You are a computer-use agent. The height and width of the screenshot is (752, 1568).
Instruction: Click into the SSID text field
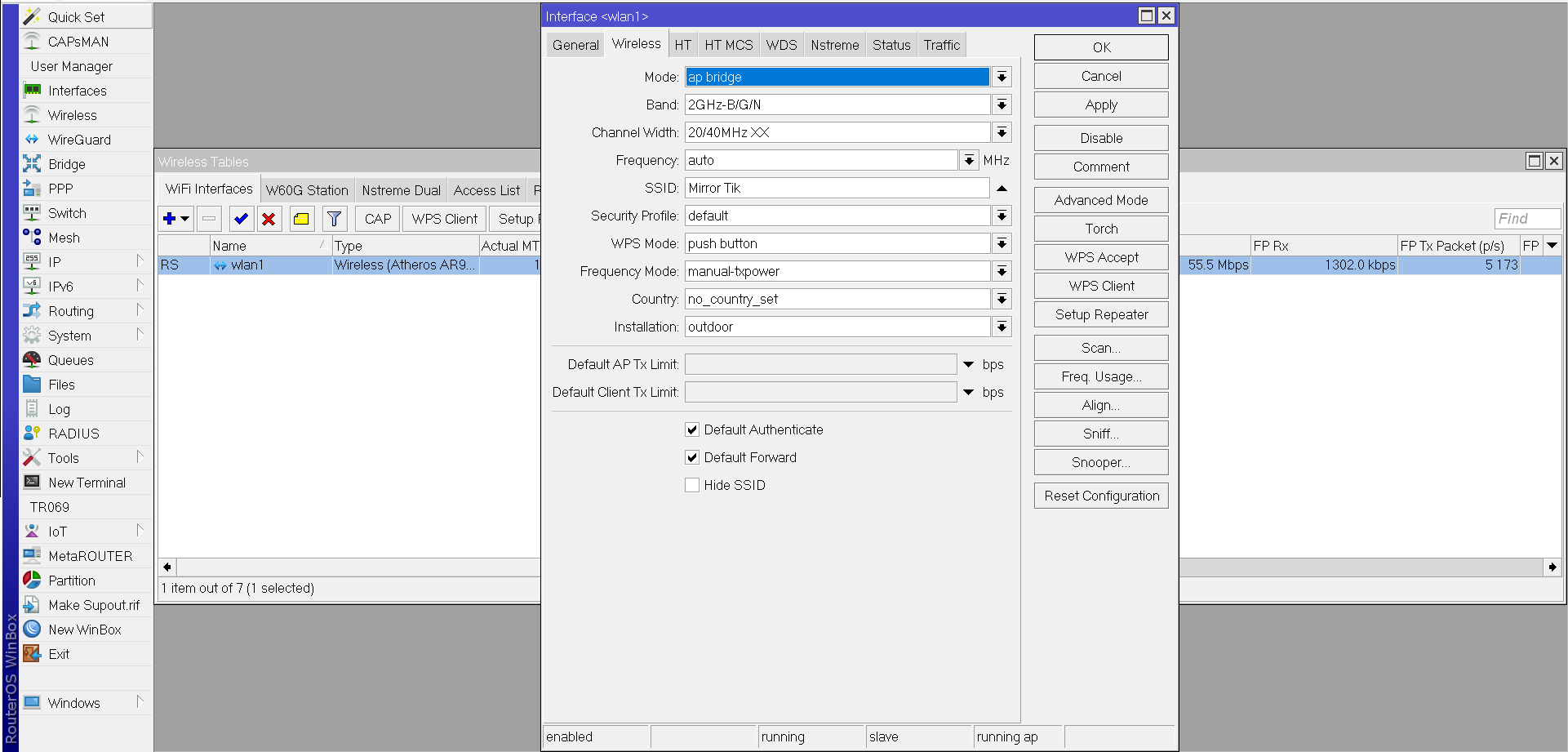click(x=837, y=188)
